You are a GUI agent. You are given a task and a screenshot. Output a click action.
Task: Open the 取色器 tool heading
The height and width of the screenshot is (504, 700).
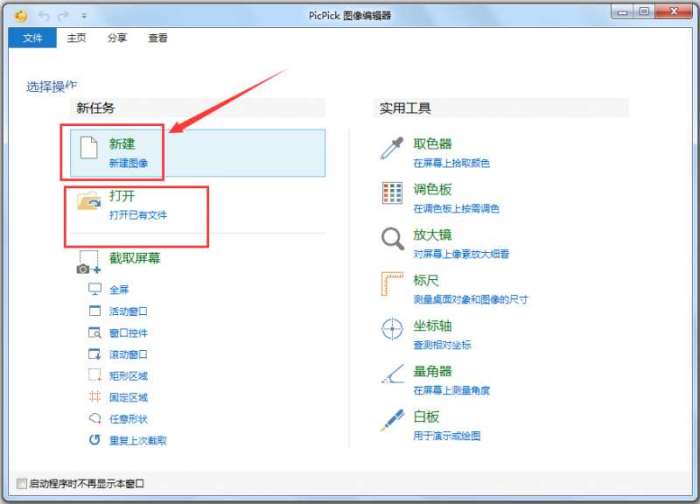coord(432,144)
